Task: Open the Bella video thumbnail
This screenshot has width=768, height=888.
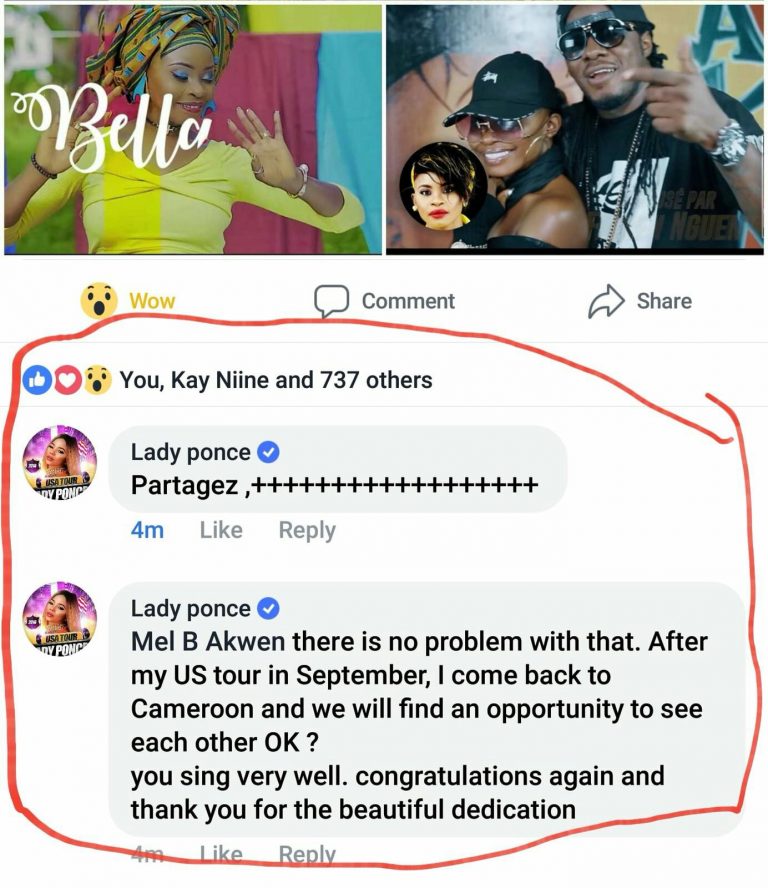Action: point(193,129)
